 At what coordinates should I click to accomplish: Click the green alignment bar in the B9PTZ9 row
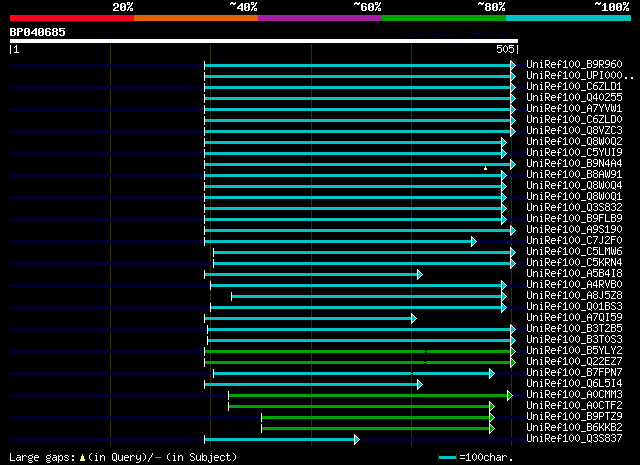[x=375, y=418]
